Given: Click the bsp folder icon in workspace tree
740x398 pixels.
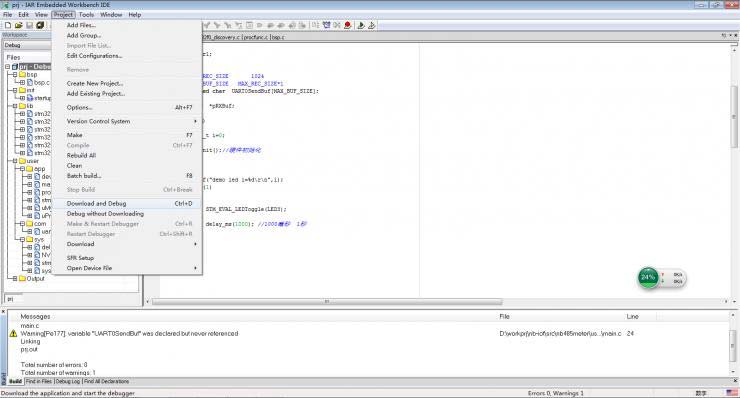Looking at the screenshot, I should pos(22,74).
